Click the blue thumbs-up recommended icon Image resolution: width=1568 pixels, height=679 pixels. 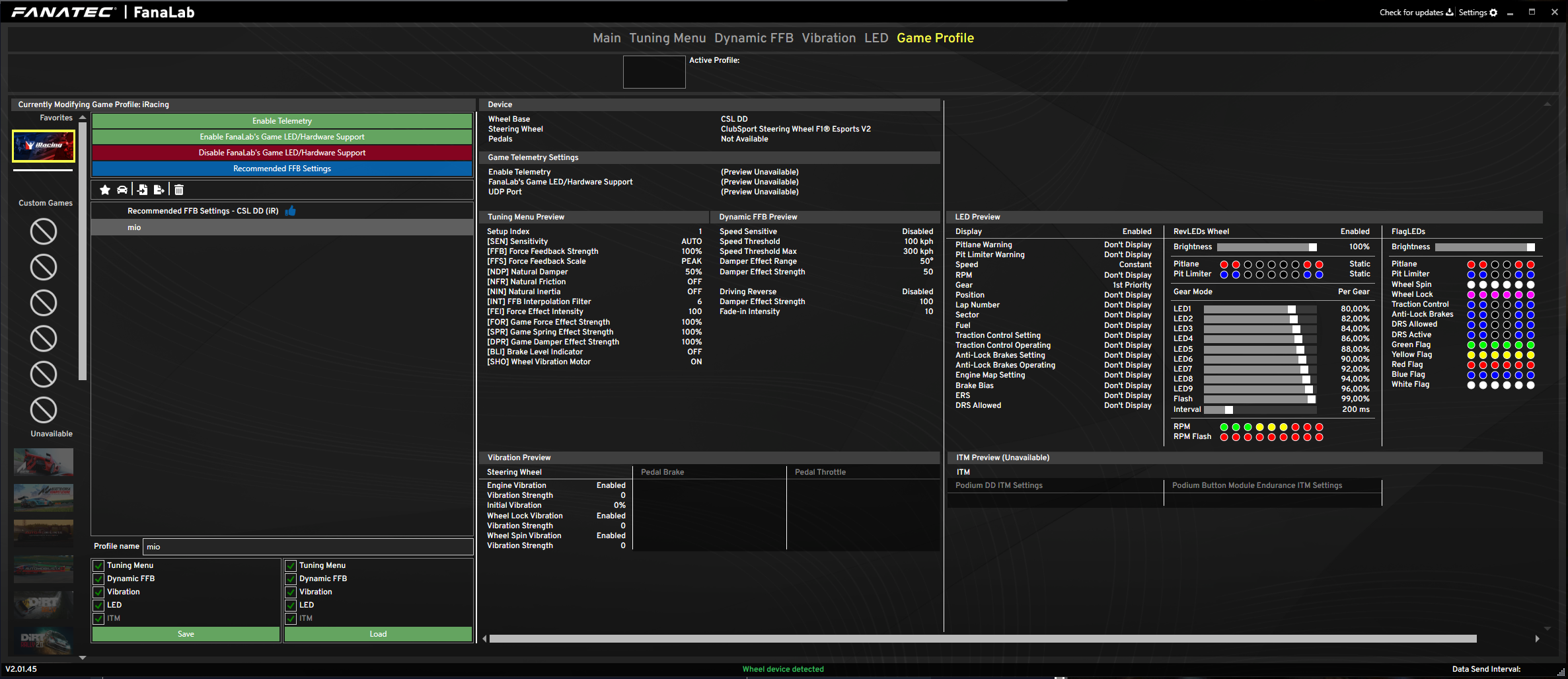[x=291, y=211]
